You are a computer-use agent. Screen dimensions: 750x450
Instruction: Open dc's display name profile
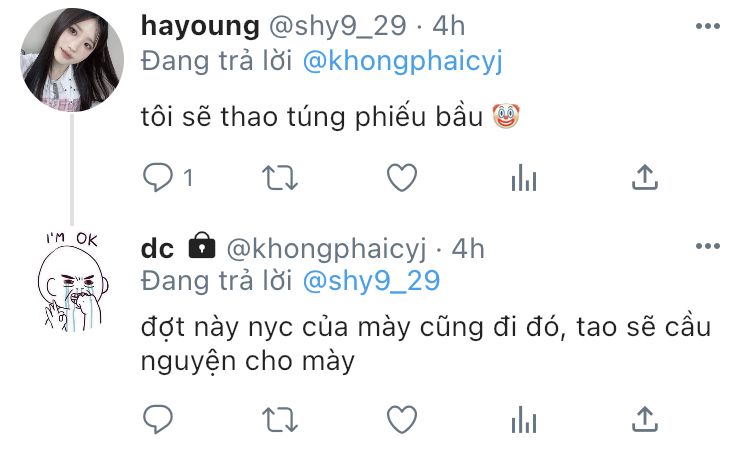pyautogui.click(x=157, y=249)
